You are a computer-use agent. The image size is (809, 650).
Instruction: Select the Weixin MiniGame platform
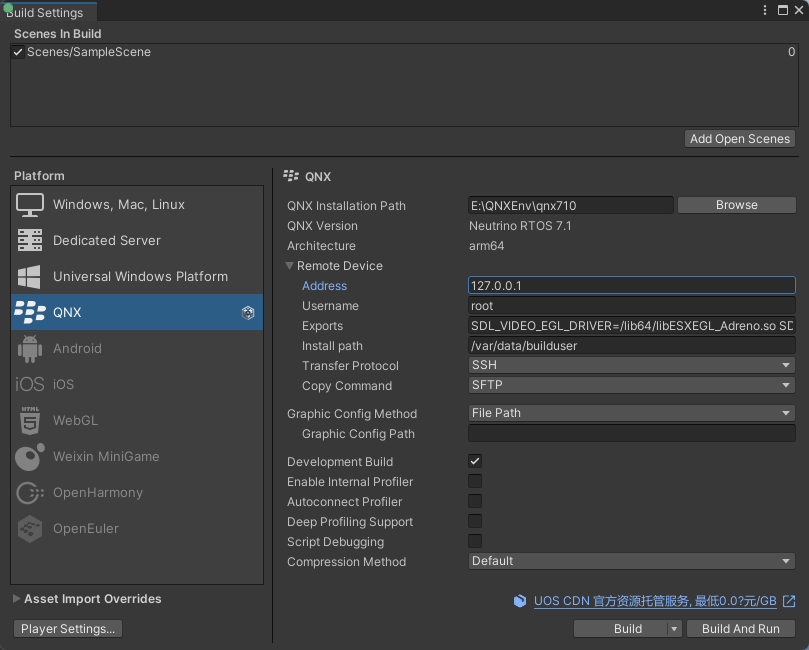(104, 456)
